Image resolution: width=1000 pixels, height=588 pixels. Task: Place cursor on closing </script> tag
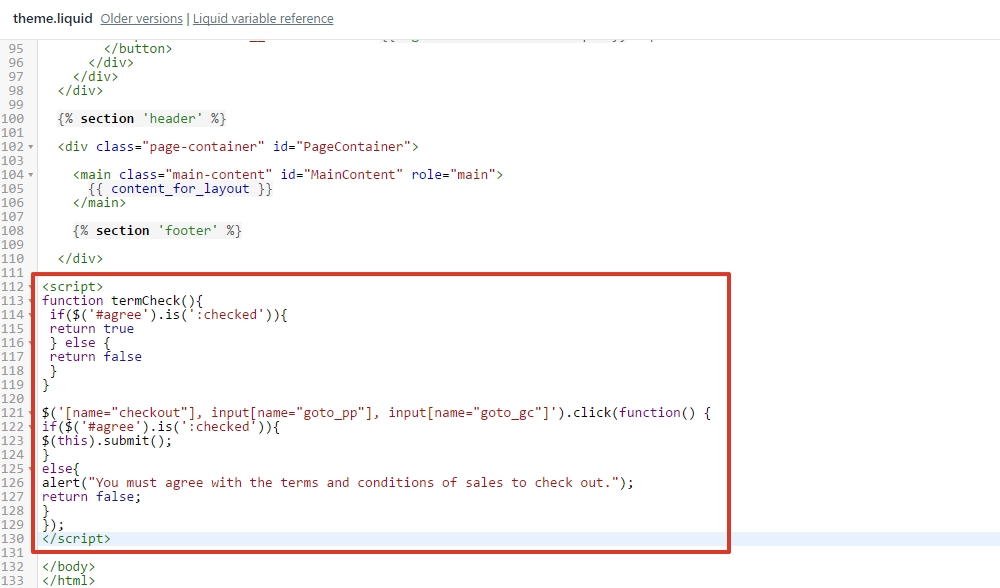pos(76,539)
